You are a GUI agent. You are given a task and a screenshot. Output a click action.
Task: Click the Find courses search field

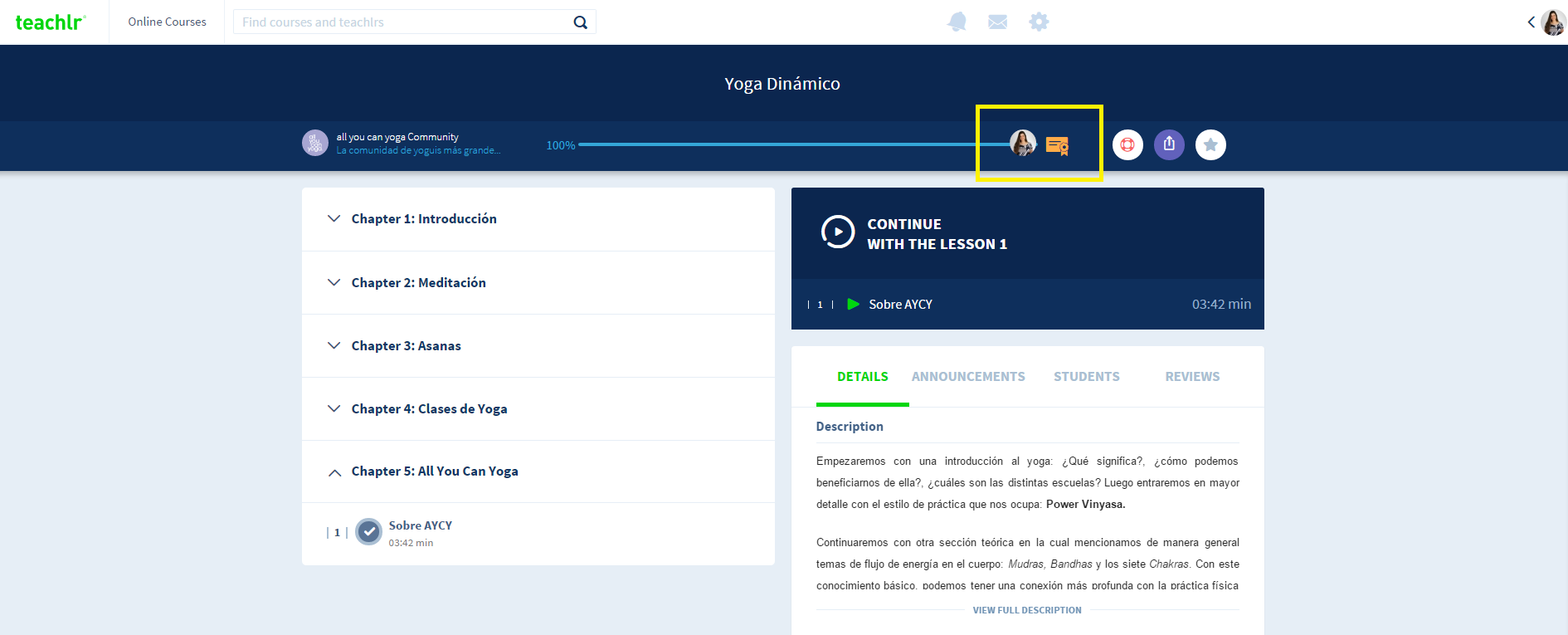(402, 22)
